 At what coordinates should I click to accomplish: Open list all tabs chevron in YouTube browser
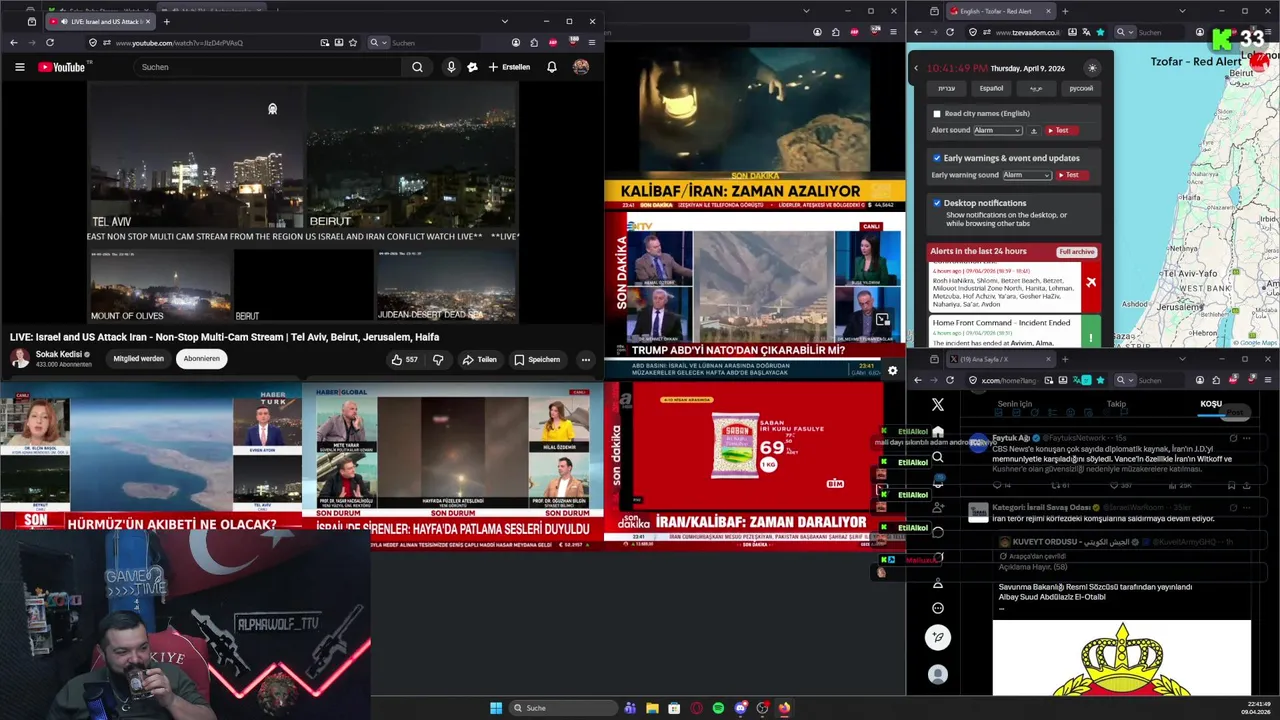[504, 21]
